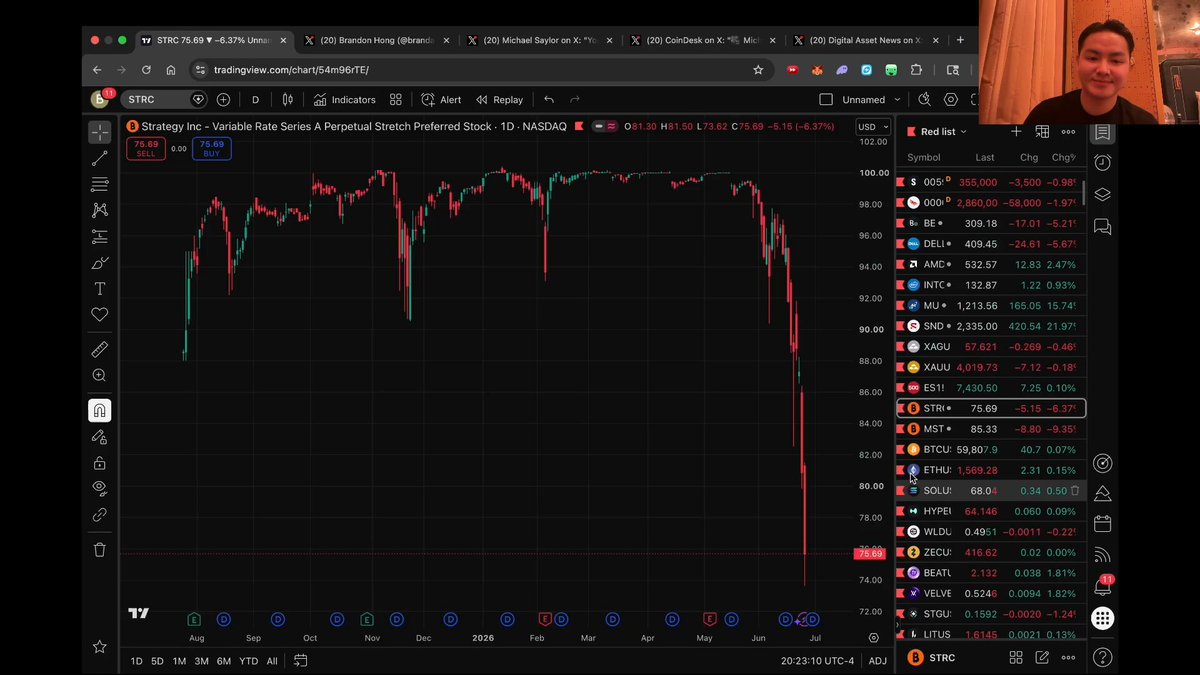Open the layout templates grid icon

pos(396,100)
